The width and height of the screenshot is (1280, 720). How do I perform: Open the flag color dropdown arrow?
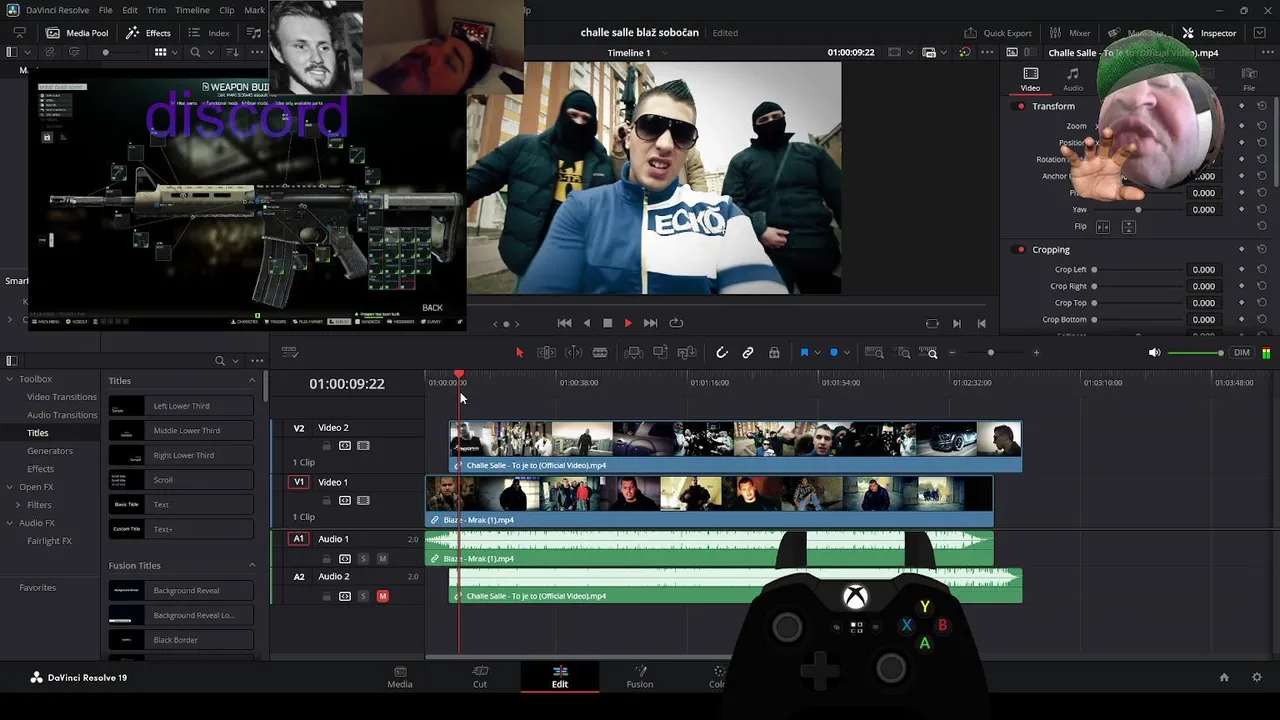tap(818, 353)
